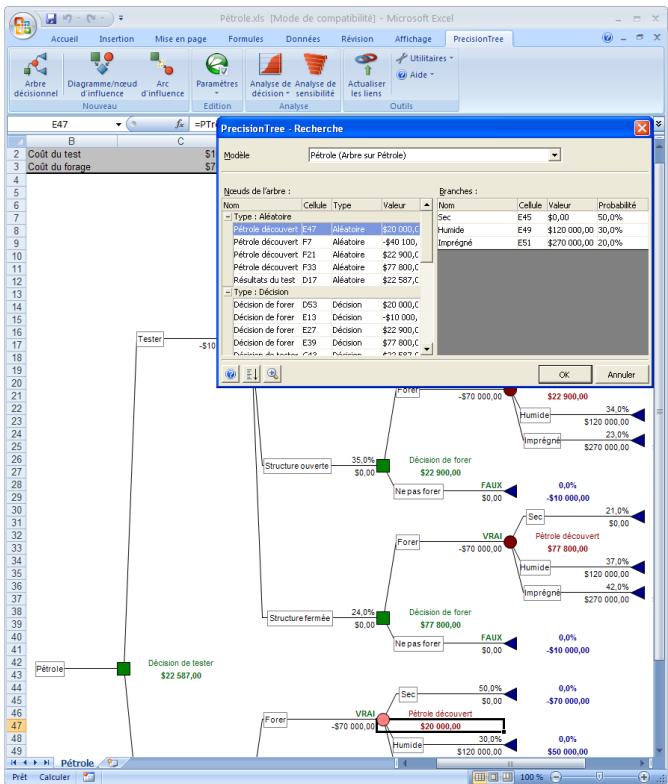Screen dimensions: 668x784
Task: Save workbook from quick access toolbar
Action: tap(51, 18)
